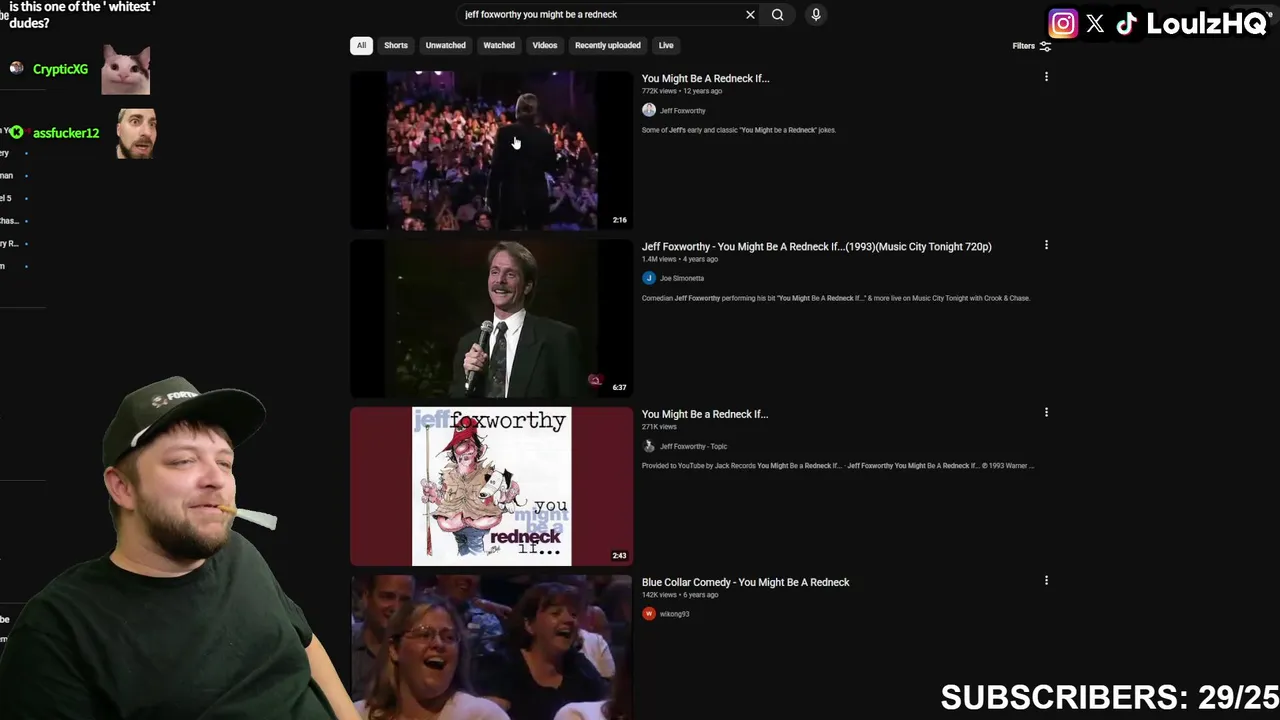Clear the search box with the X icon
This screenshot has height=720, width=1280.
pyautogui.click(x=750, y=15)
